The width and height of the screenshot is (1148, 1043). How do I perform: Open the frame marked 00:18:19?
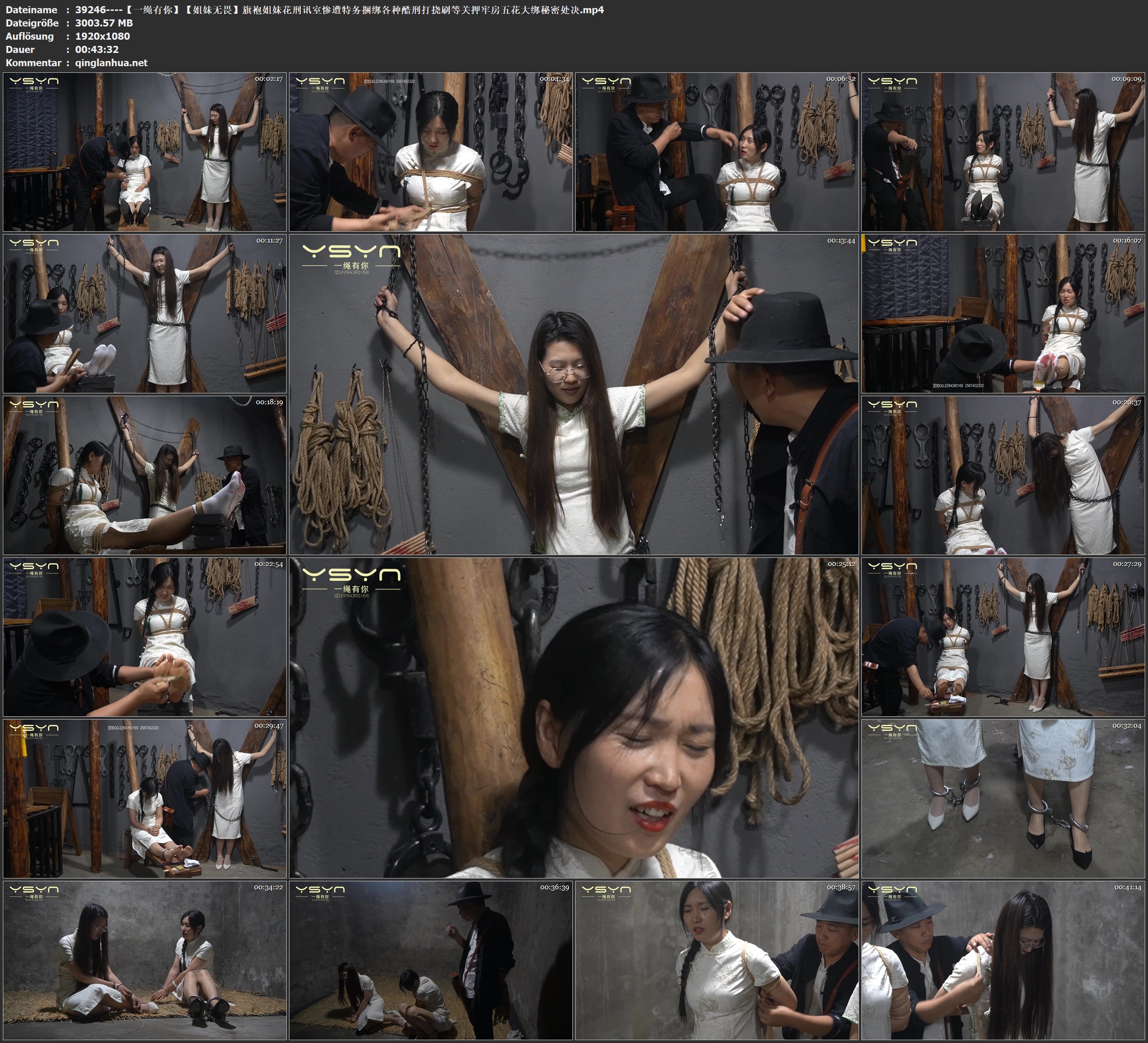(145, 475)
